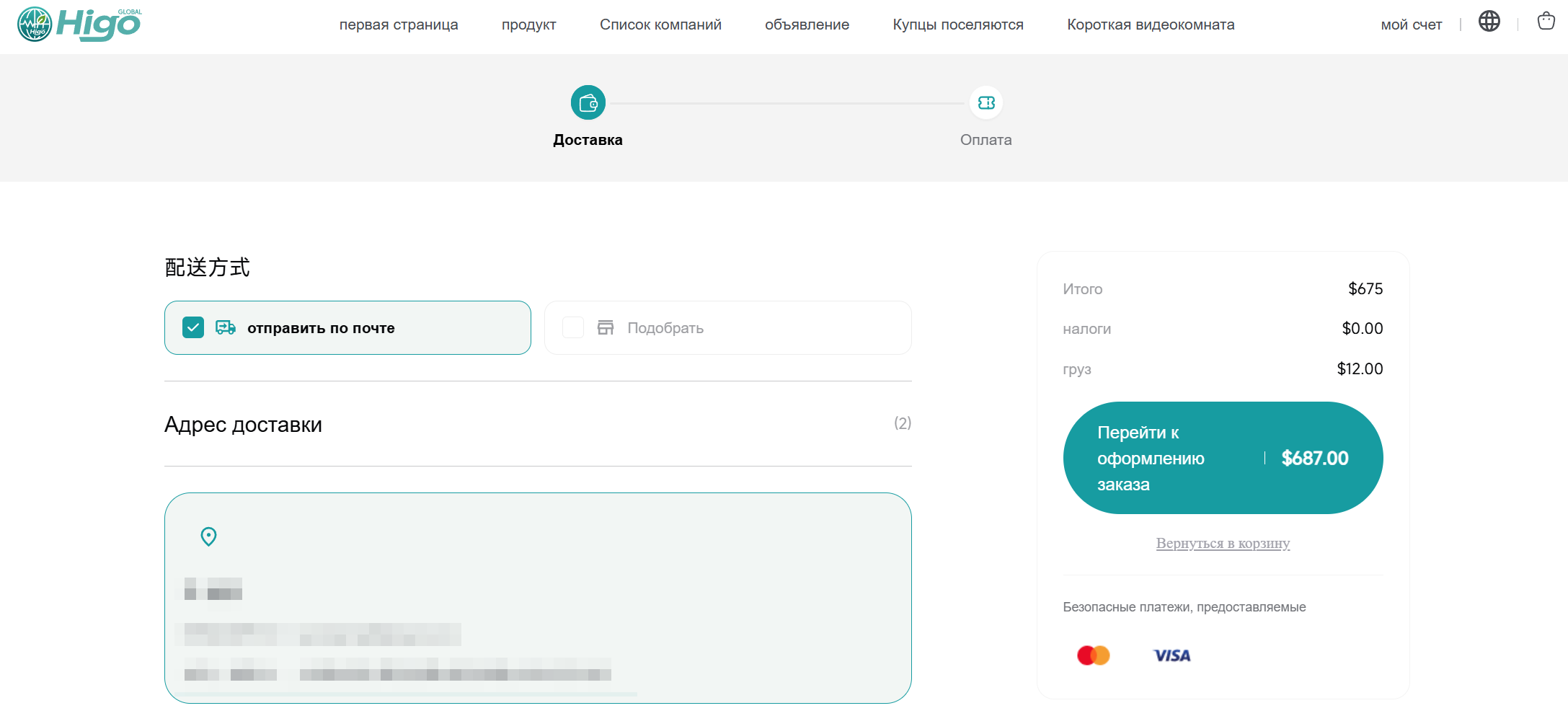Viewport: 1568px width, 716px height.
Task: Click the Адрес доставки heading
Action: point(243,425)
